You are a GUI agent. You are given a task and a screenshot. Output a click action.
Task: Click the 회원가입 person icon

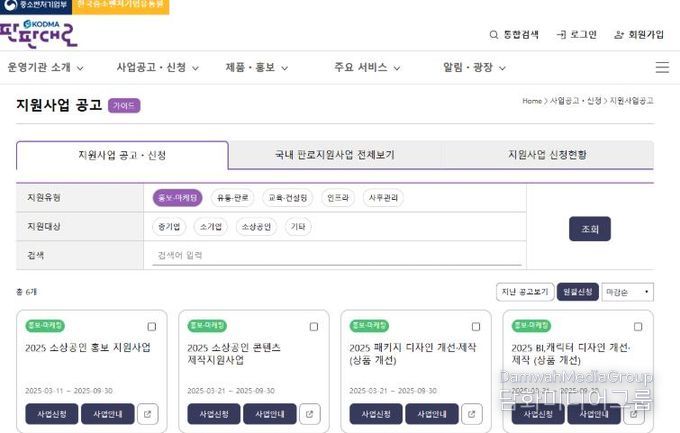pyautogui.click(x=619, y=35)
